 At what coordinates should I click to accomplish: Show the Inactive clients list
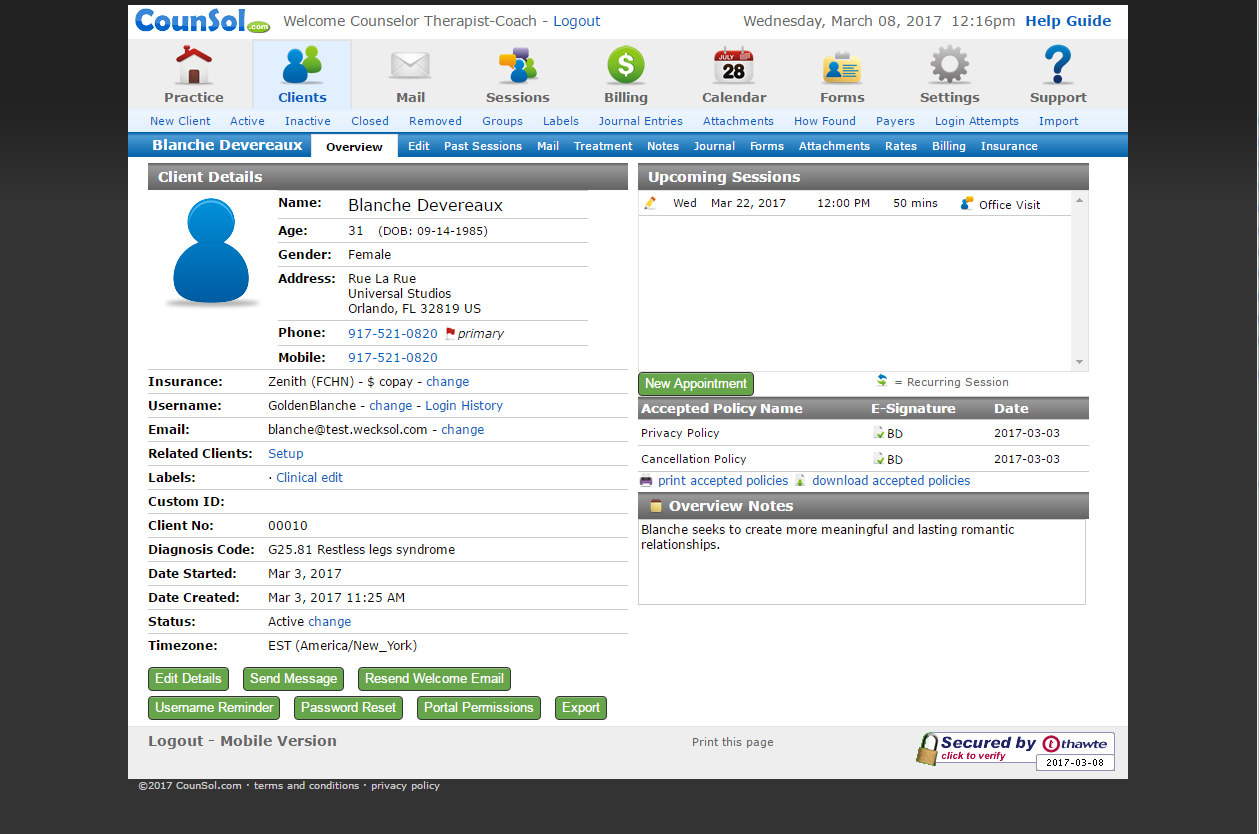point(308,121)
